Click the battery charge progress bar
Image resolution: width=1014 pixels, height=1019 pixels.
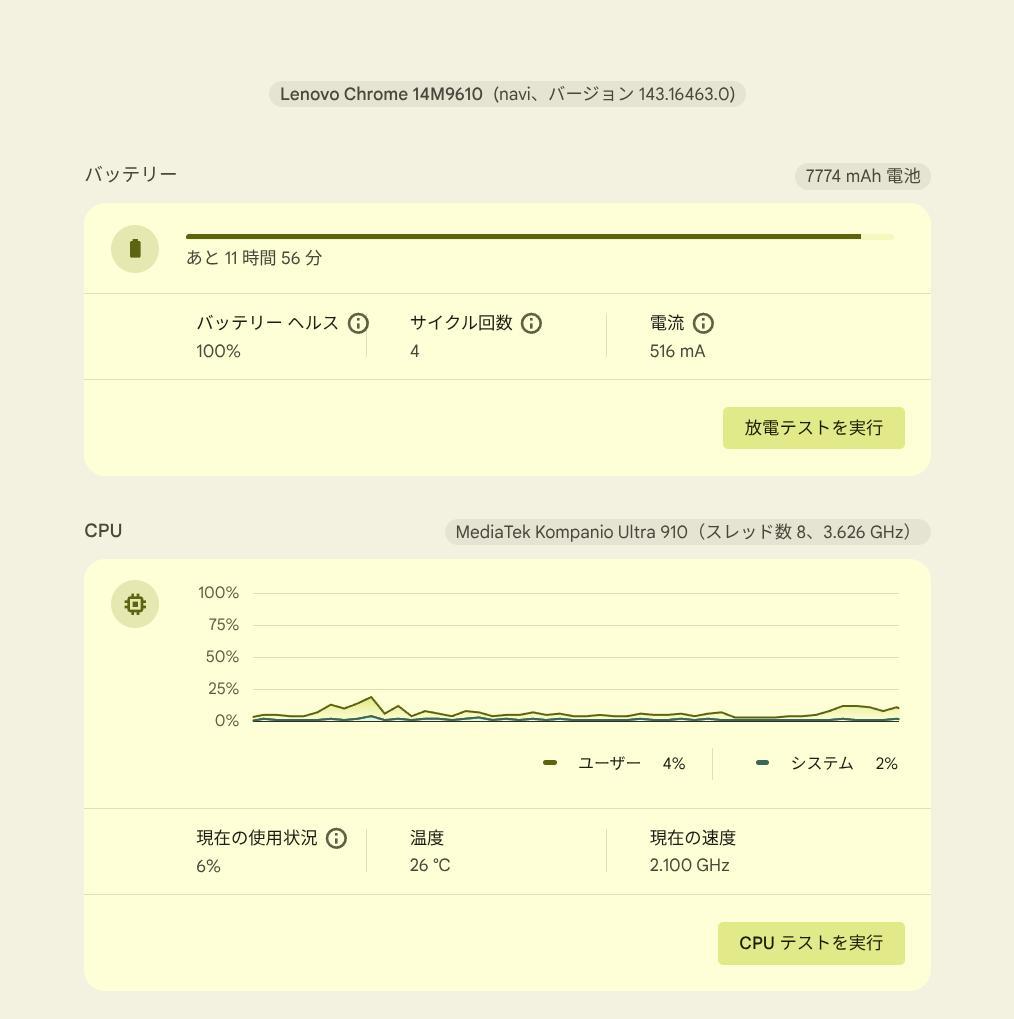click(539, 237)
